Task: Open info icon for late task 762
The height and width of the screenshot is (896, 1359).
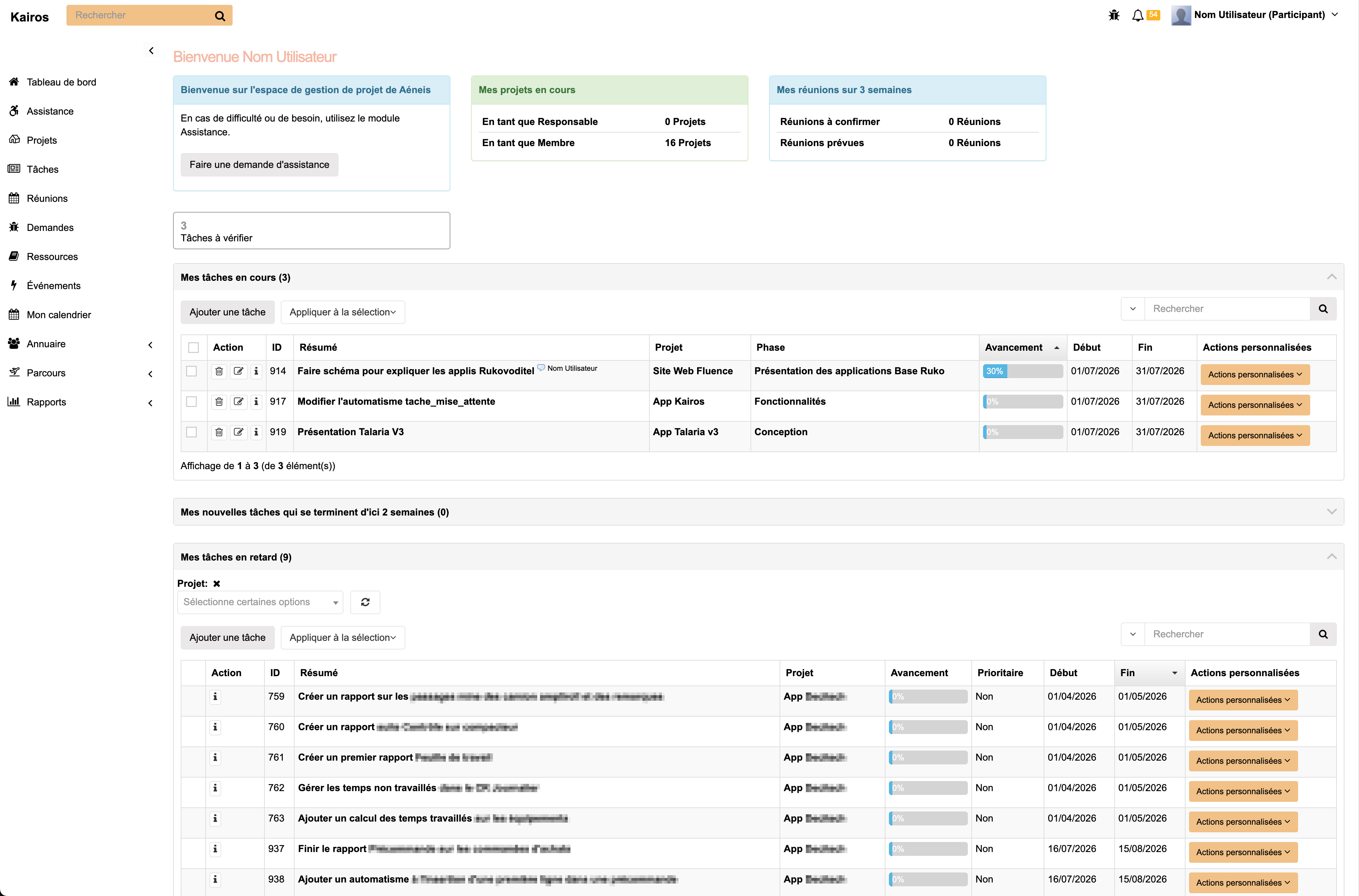Action: (x=215, y=788)
